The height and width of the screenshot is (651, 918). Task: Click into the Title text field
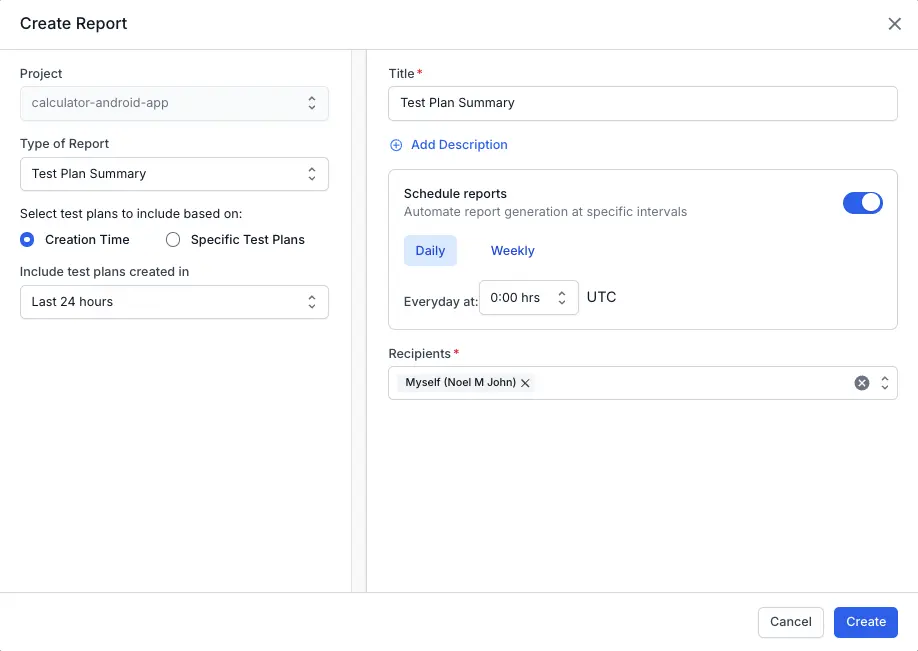tap(642, 103)
